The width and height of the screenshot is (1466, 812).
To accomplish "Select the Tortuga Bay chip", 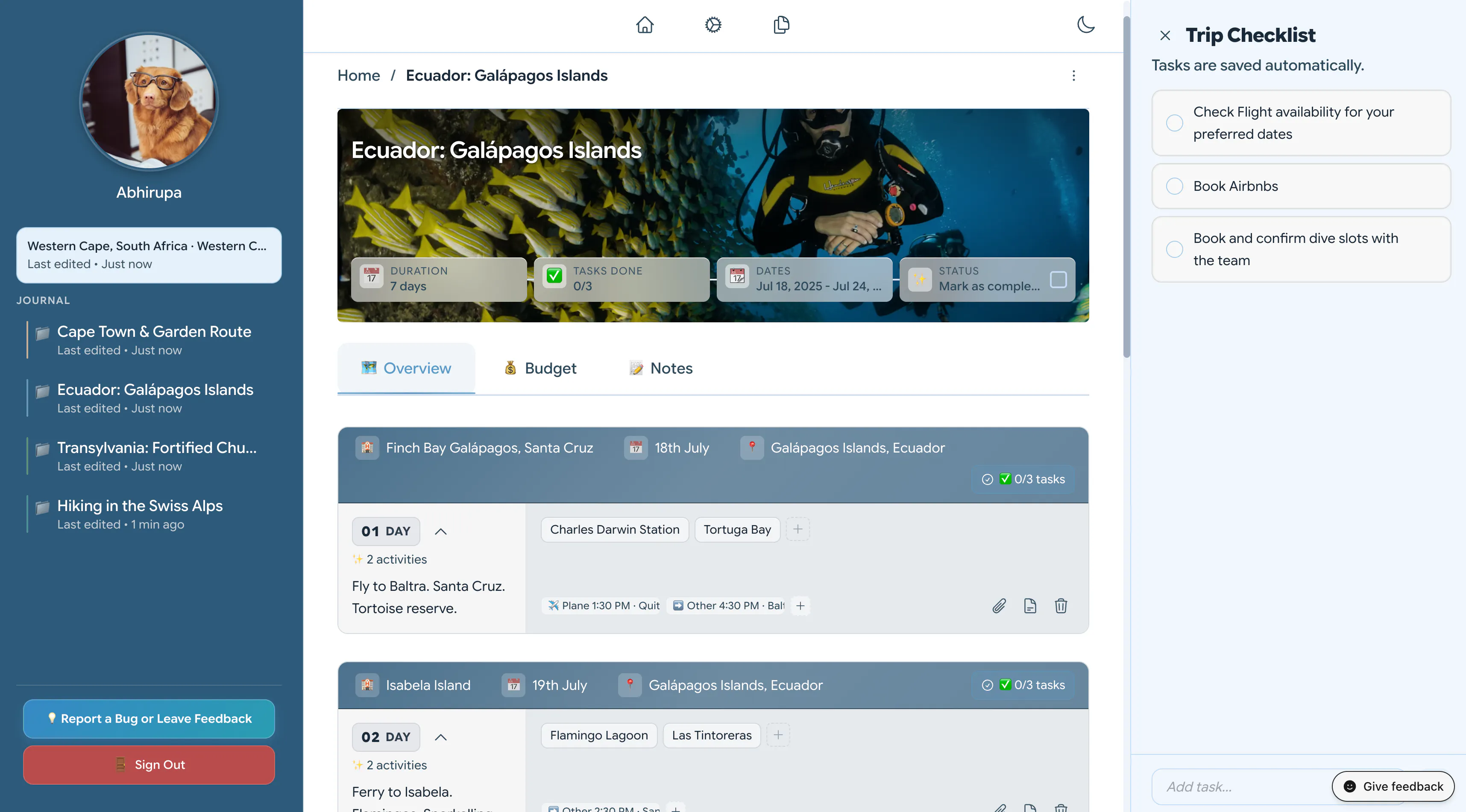I will coord(737,529).
